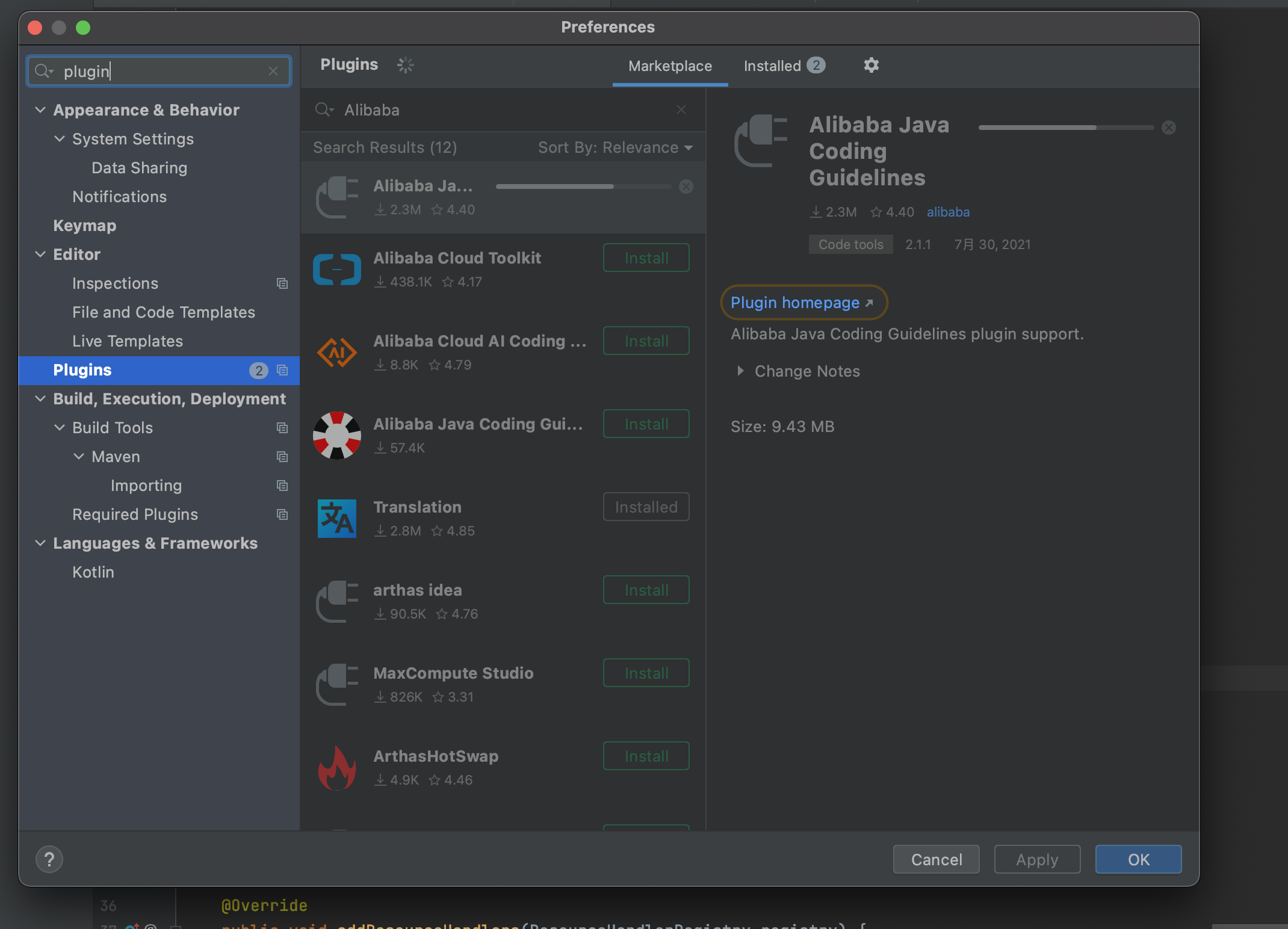Viewport: 1288px width, 929px height.
Task: Install the arthas idea plugin
Action: coord(646,590)
